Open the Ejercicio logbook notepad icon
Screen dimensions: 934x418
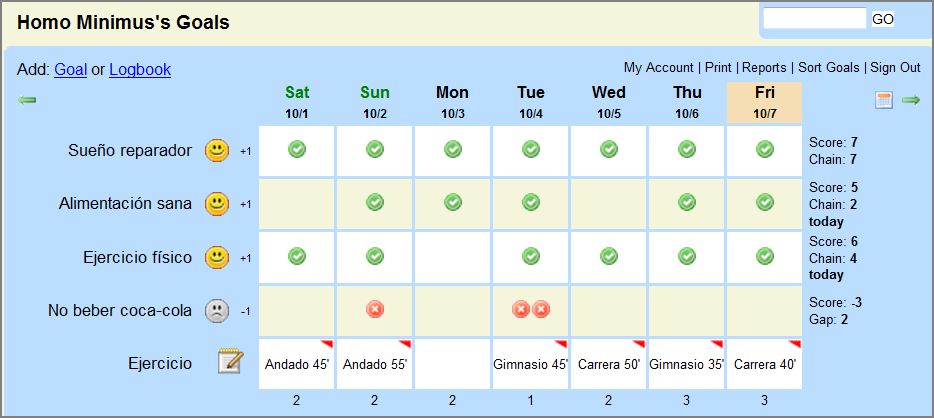pos(230,363)
